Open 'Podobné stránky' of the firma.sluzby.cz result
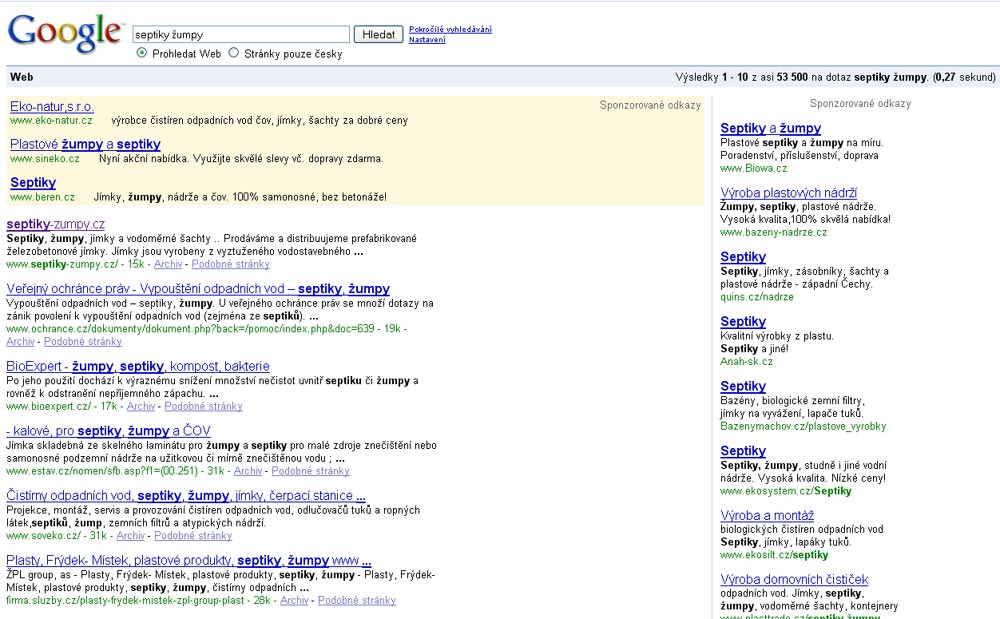 [357, 601]
